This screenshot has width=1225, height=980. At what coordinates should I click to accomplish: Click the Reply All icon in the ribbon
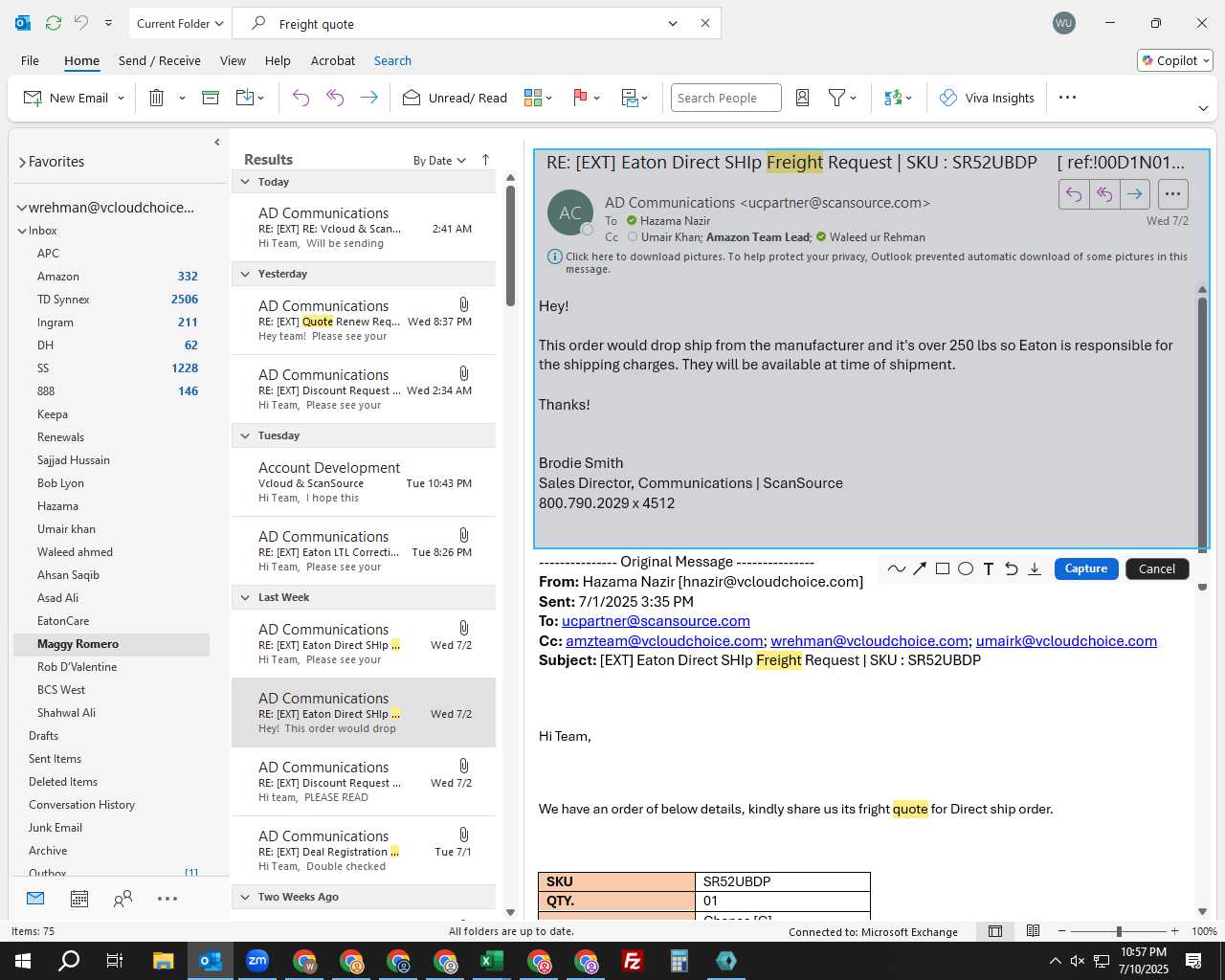pyautogui.click(x=335, y=98)
